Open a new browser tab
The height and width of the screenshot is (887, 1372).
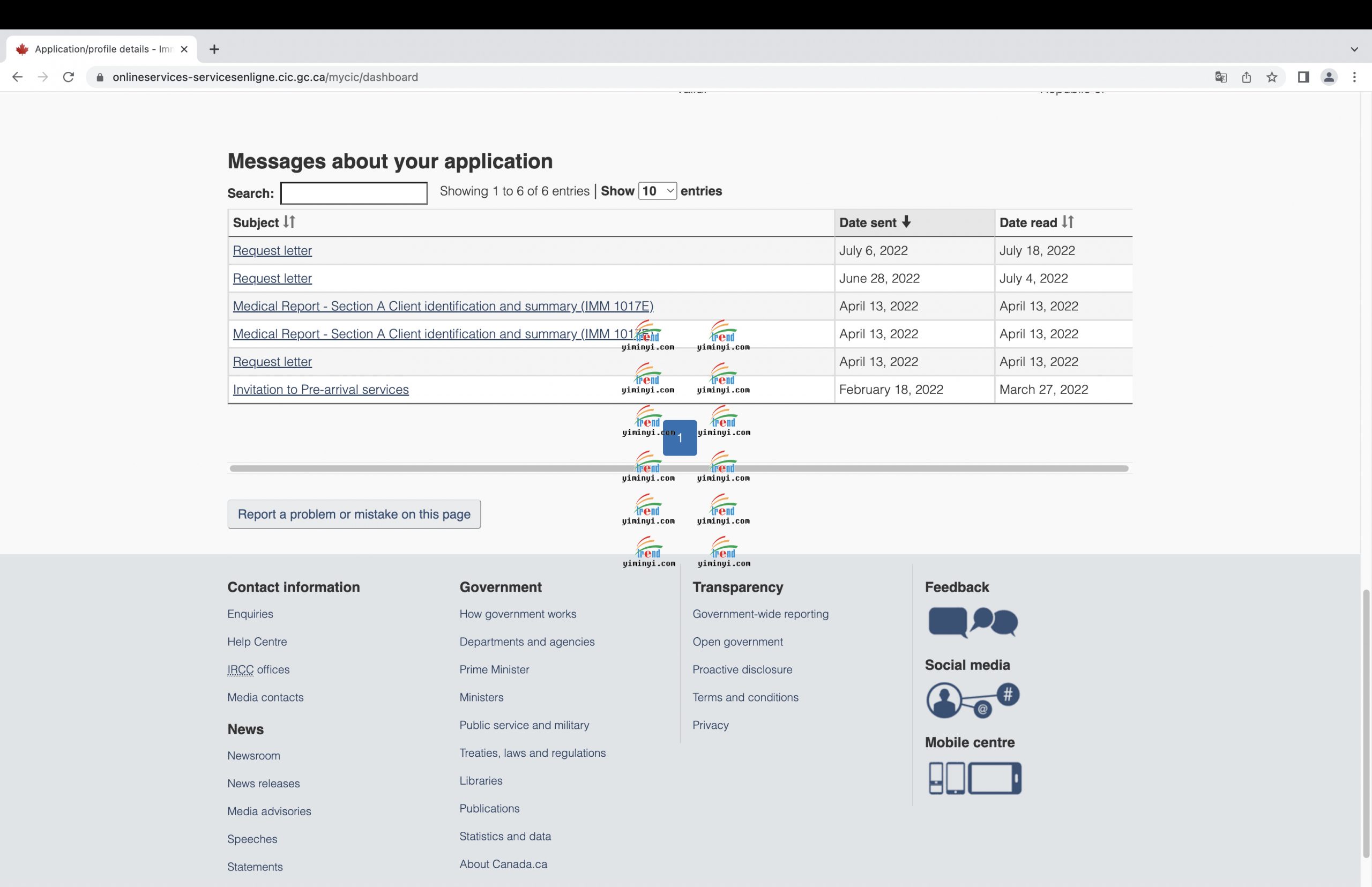[214, 49]
